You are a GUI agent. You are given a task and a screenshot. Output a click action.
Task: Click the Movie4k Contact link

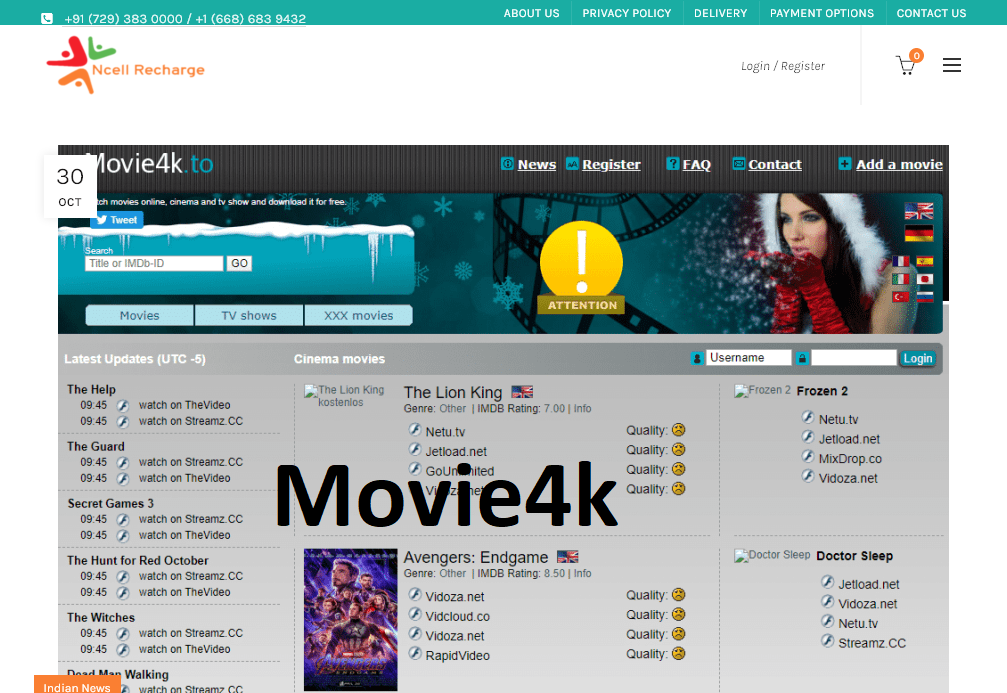point(775,164)
